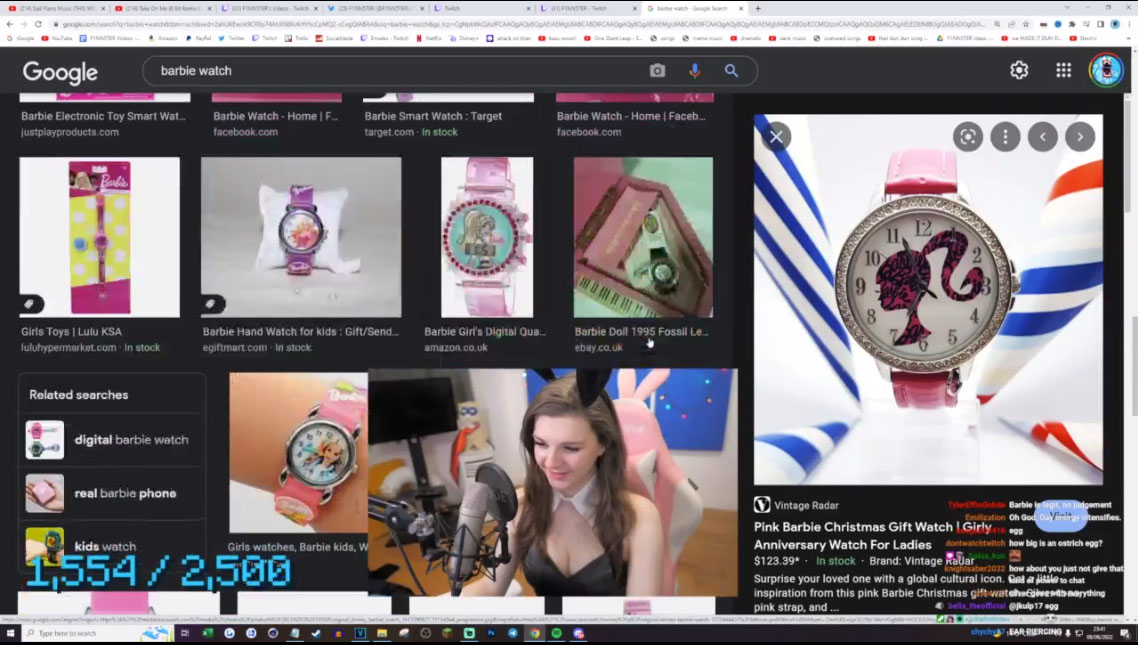Search by image with the camera icon
The width and height of the screenshot is (1138, 645).
pos(657,70)
